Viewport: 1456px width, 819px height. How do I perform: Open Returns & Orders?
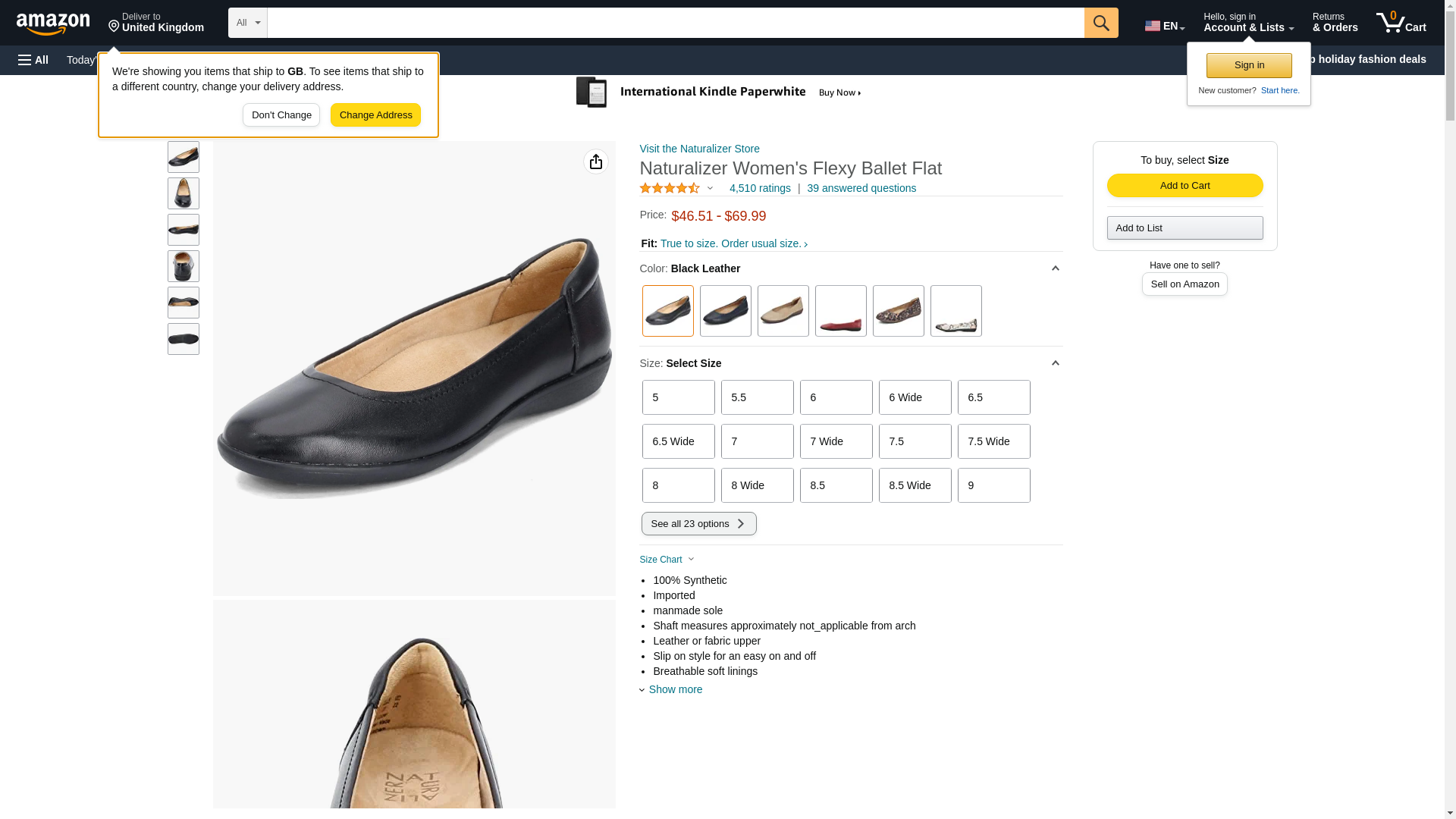pos(1335,23)
